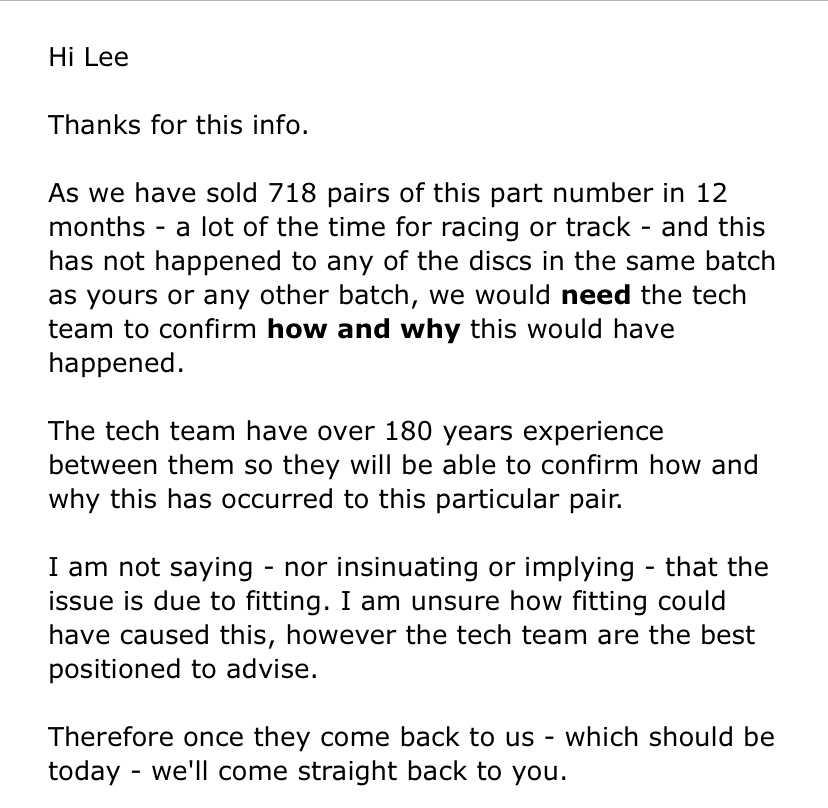The height and width of the screenshot is (808, 828).
Task: Click the "positioned to advise." line
Action: (x=183, y=669)
